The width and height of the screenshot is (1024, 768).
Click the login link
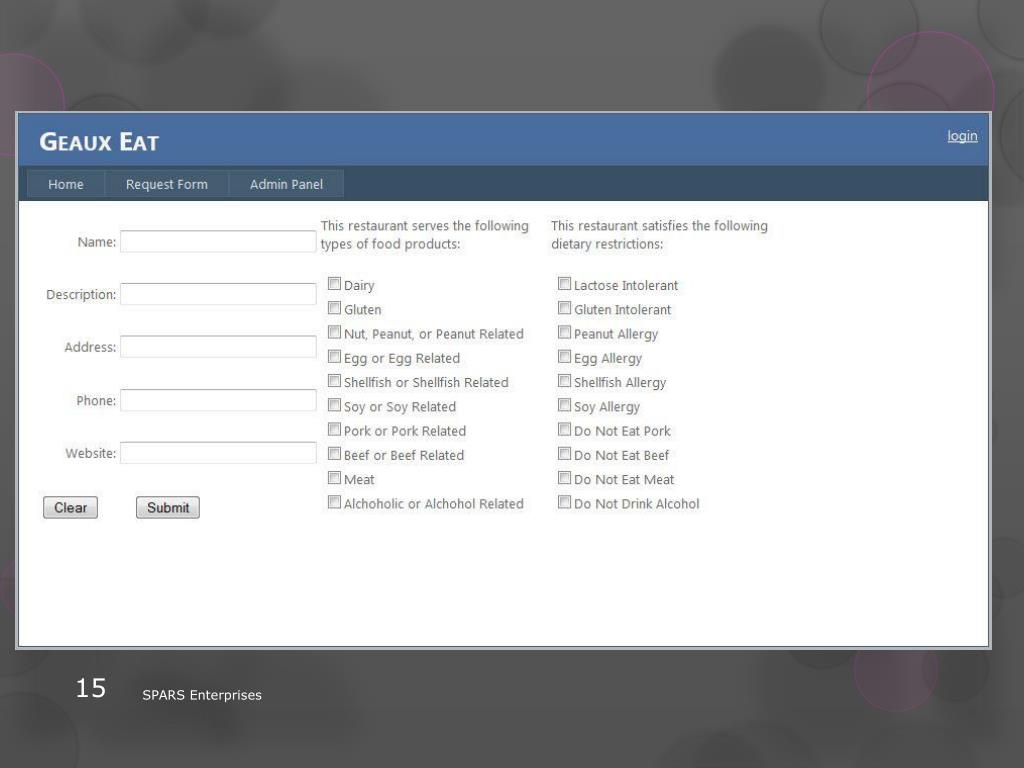[x=962, y=136]
